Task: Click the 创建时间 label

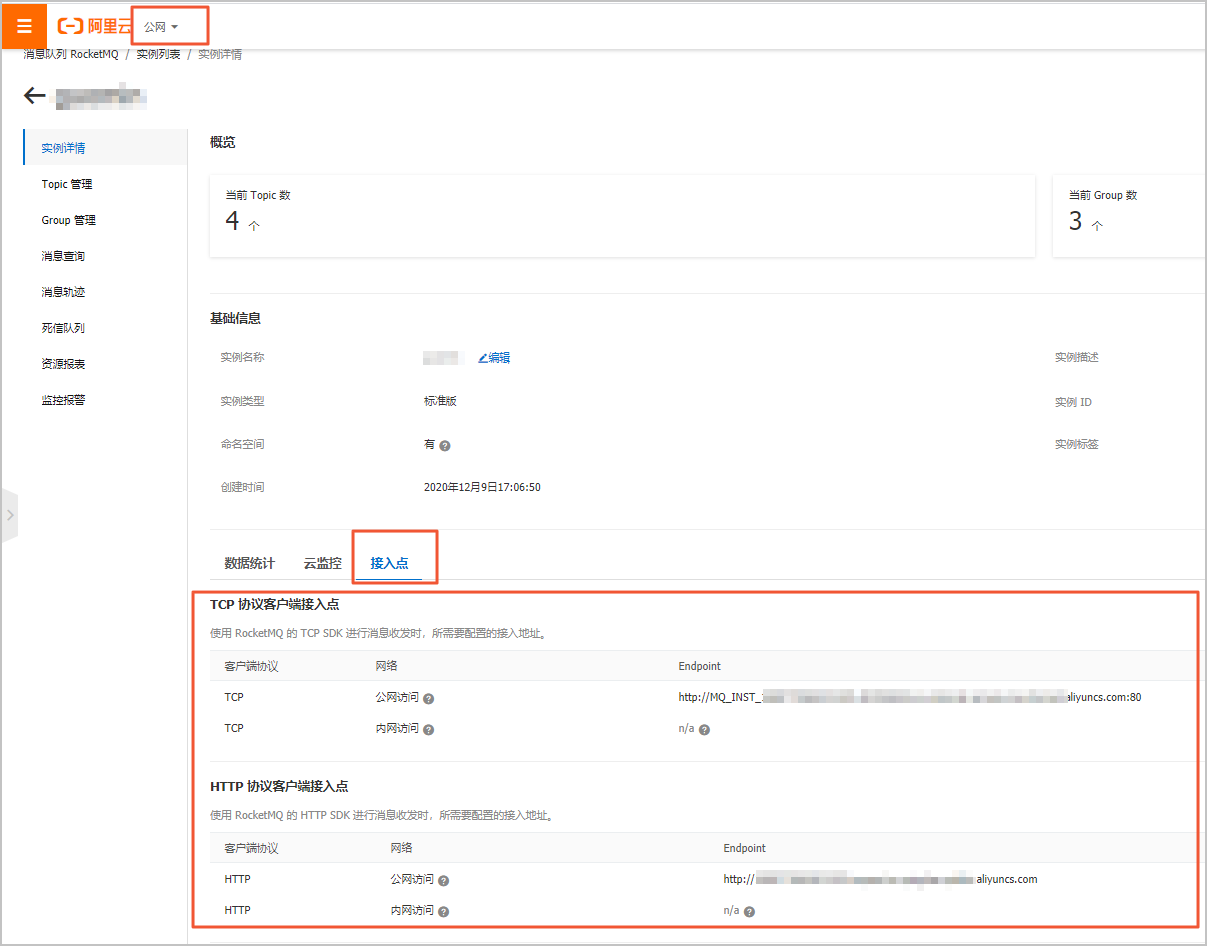Action: 242,487
